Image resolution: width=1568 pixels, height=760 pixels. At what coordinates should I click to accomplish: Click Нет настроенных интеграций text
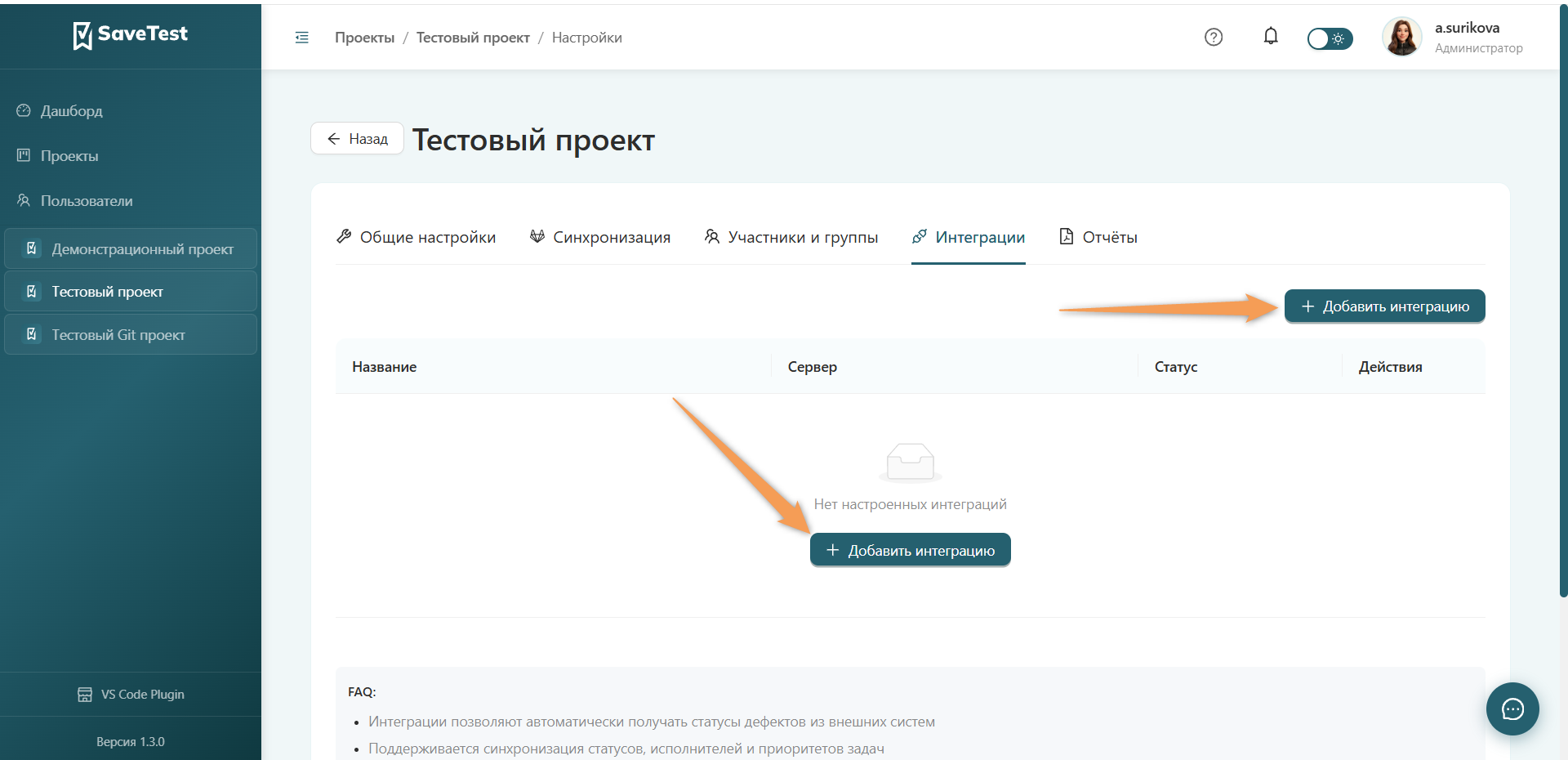pos(910,504)
